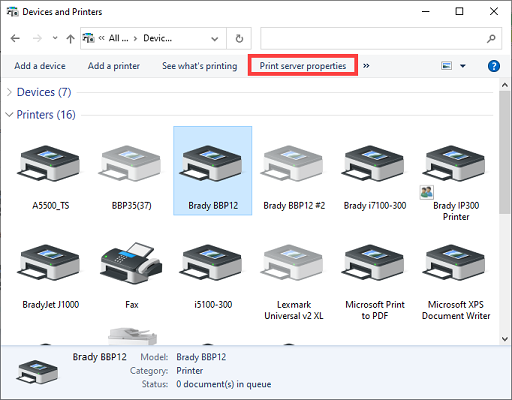This screenshot has height=400, width=512.
Task: Click the Forward navigation arrow
Action: click(37, 39)
